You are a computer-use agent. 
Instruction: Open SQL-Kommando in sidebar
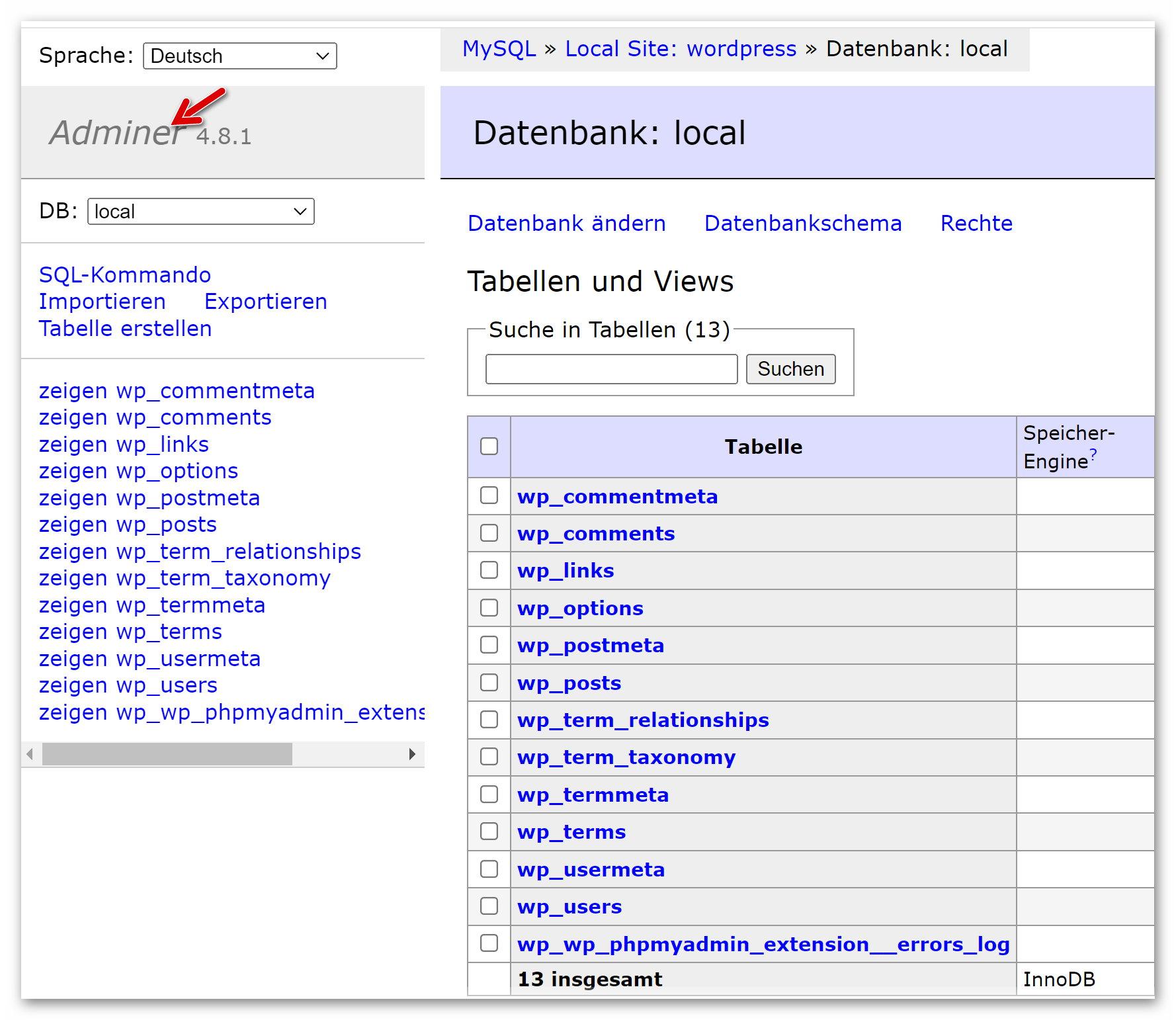pos(125,275)
